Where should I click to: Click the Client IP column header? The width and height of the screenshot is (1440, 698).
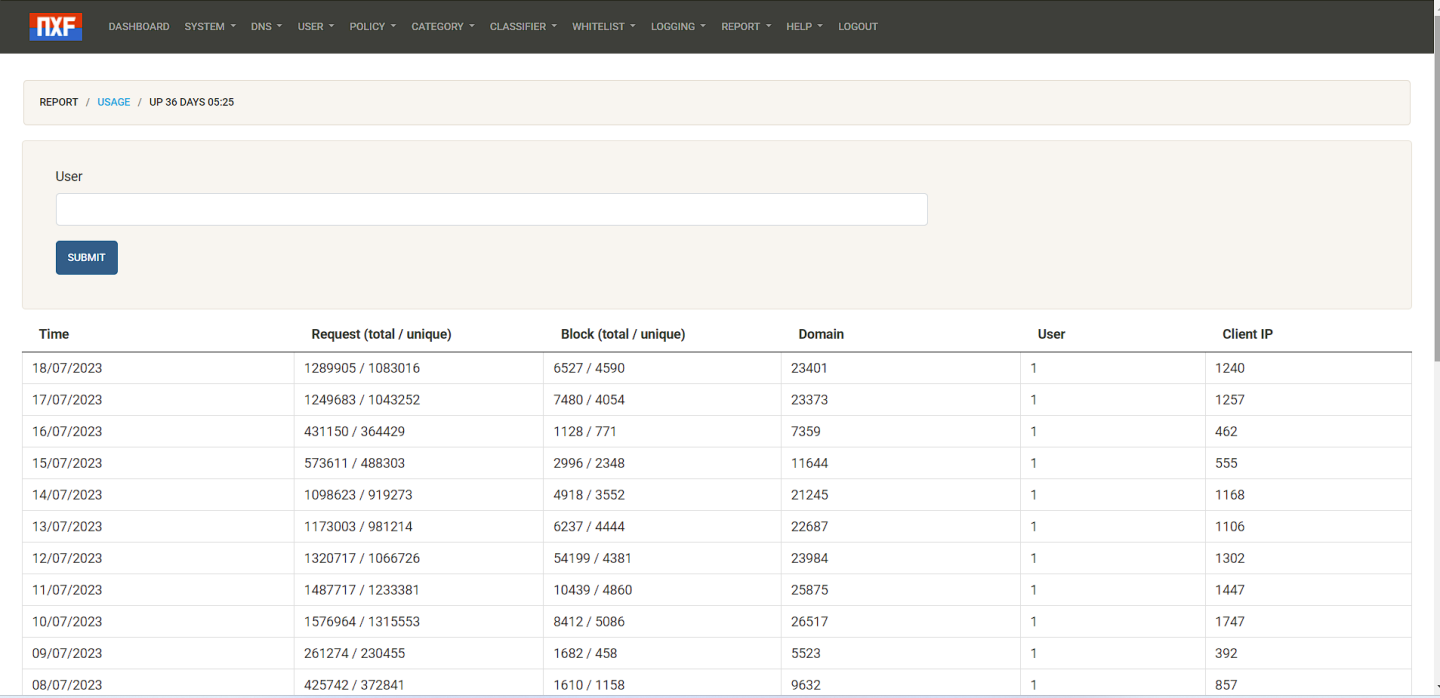coord(1247,334)
